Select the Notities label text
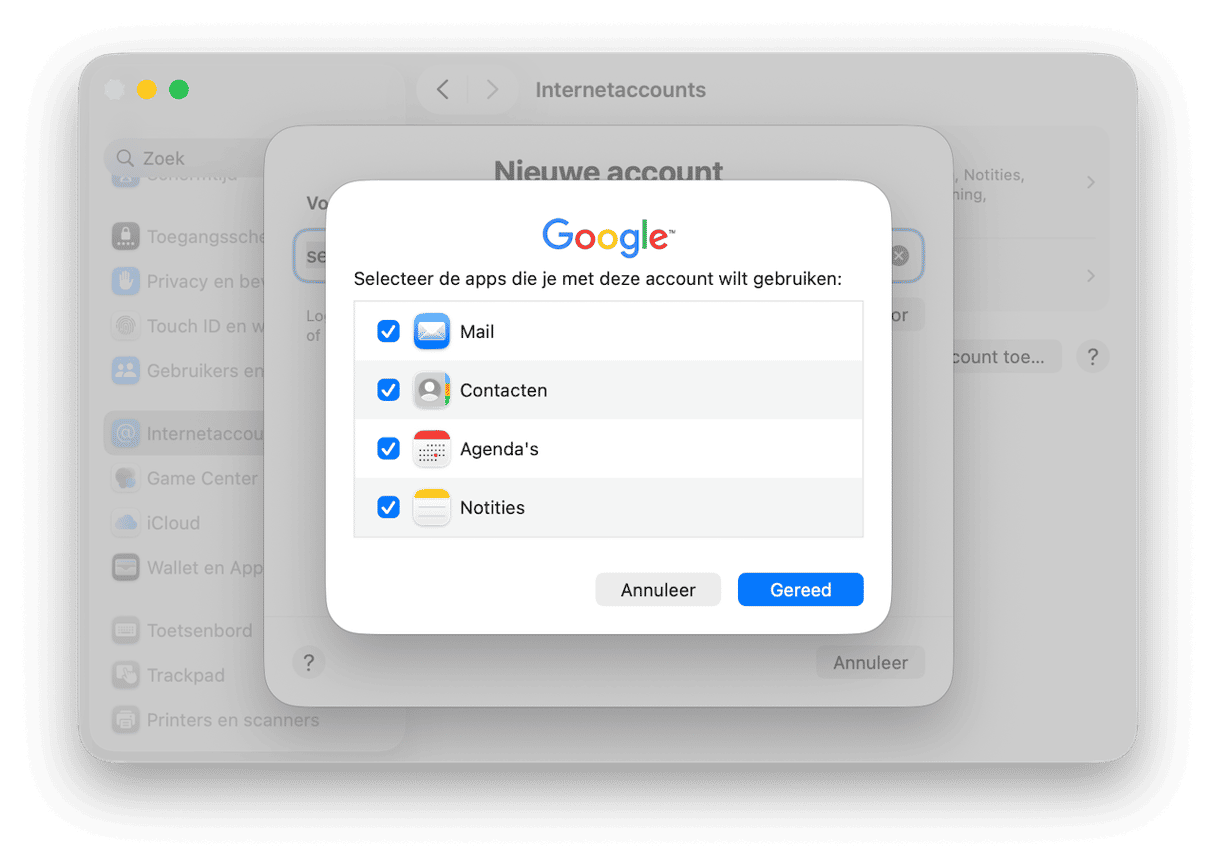The height and width of the screenshot is (866, 1216). tap(492, 508)
